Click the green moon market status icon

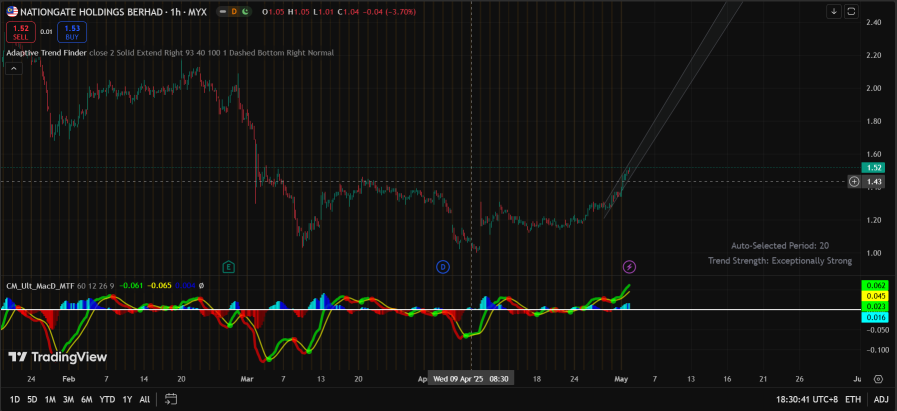point(245,11)
